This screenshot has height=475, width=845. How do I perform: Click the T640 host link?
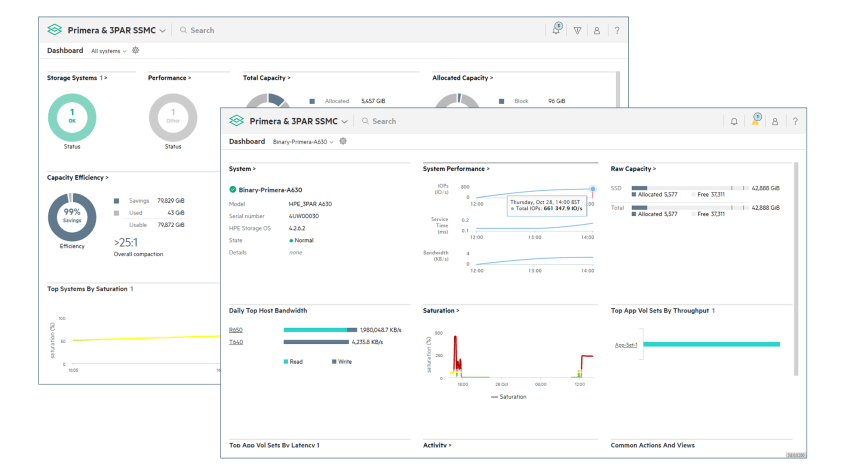coord(236,342)
